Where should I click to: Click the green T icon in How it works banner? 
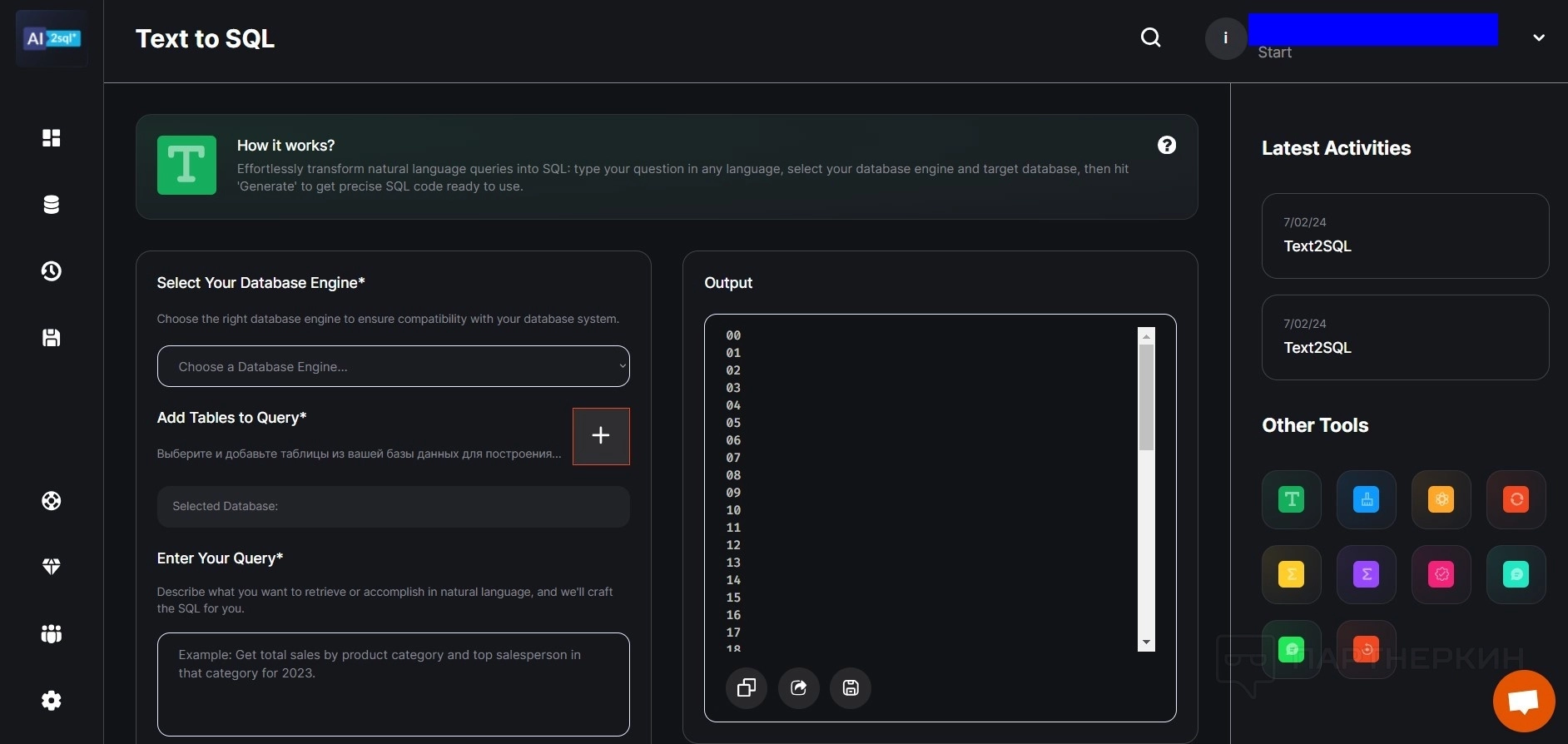click(186, 165)
